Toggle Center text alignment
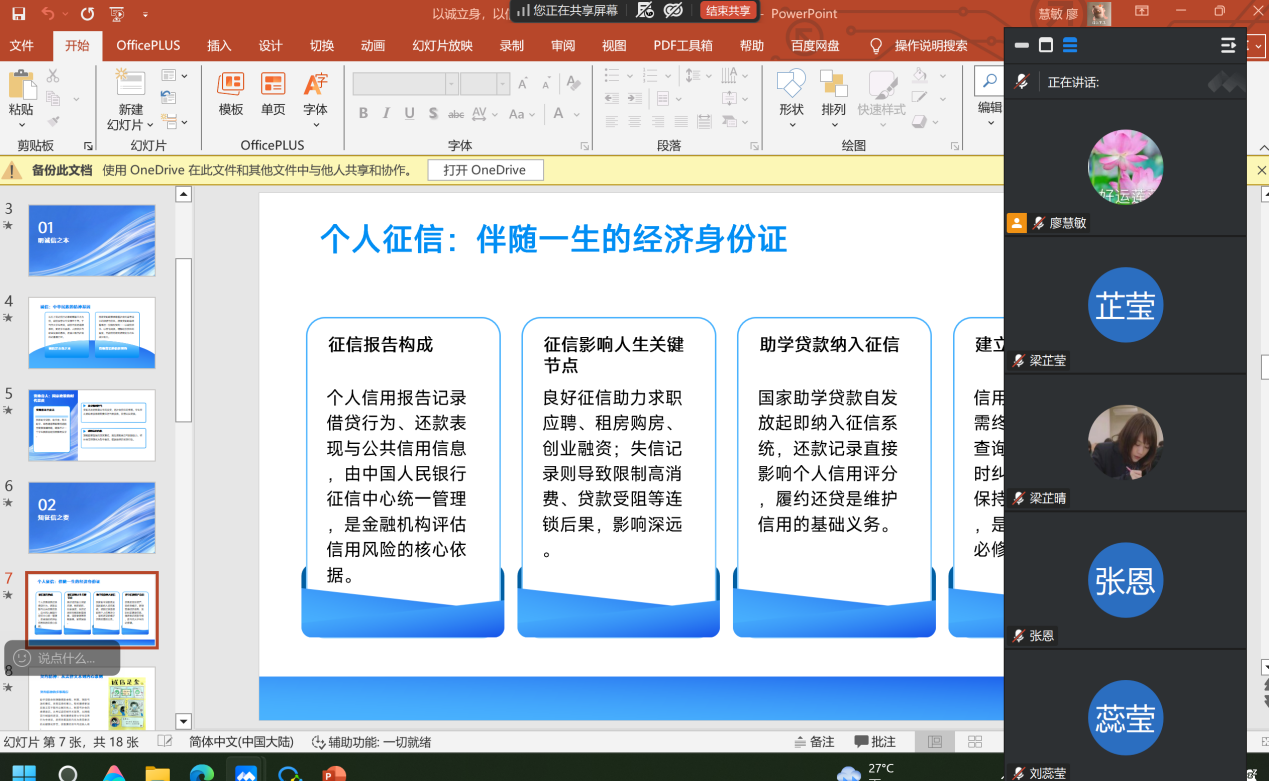Screen dimensions: 1269x781 pyautogui.click(x=635, y=121)
